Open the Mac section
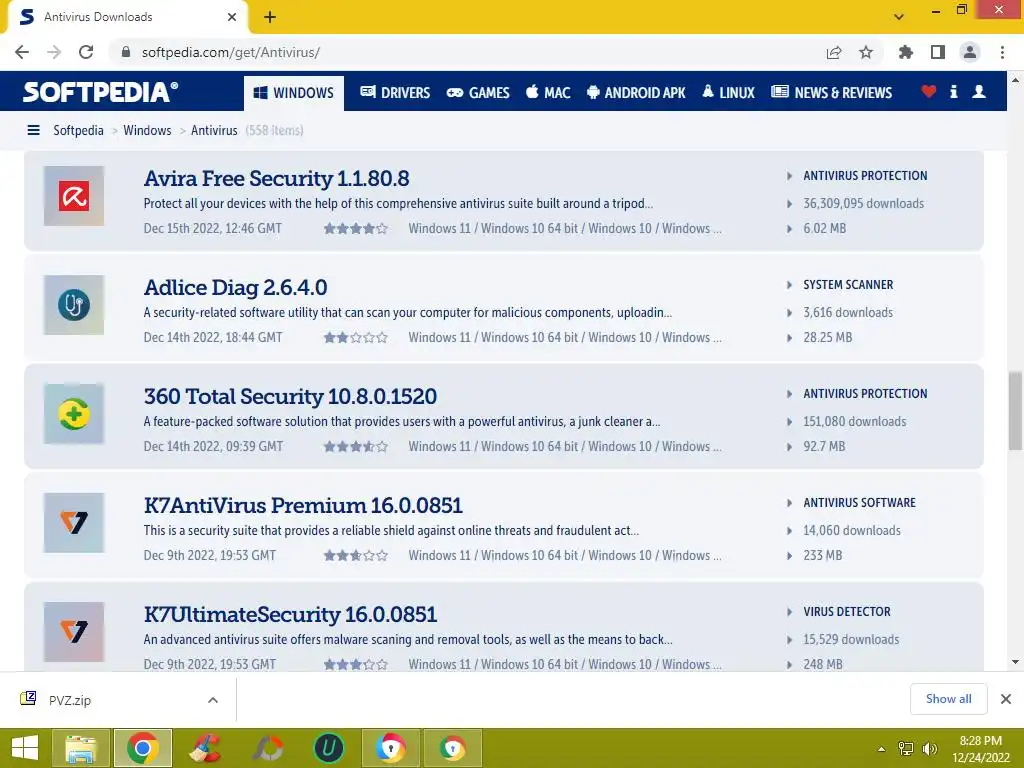 549,93
